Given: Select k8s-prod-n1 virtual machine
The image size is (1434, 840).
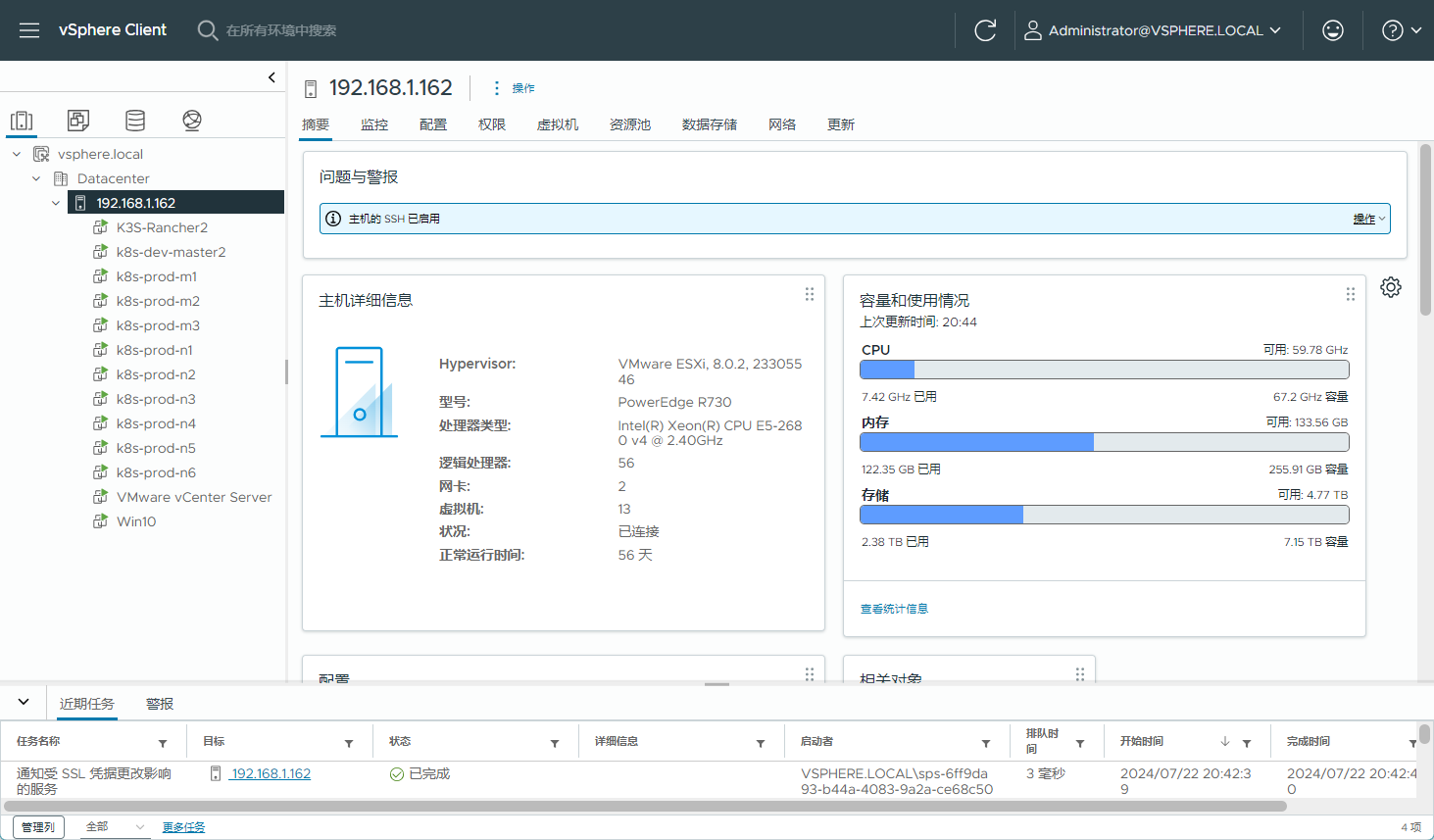Looking at the screenshot, I should 155,350.
